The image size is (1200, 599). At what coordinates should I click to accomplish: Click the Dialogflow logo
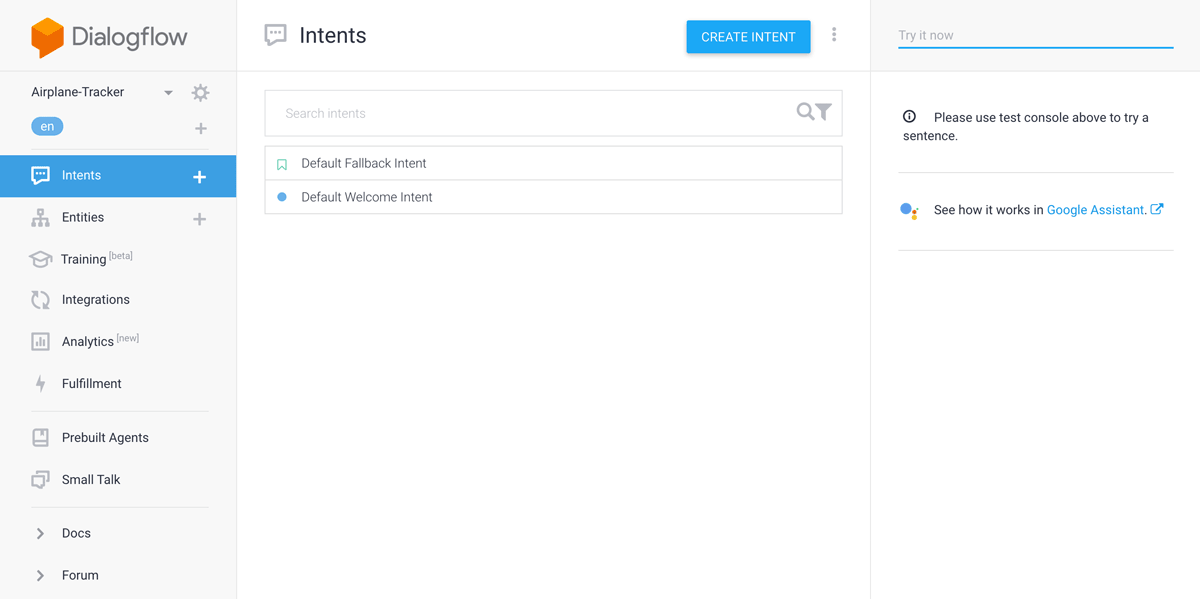point(109,38)
